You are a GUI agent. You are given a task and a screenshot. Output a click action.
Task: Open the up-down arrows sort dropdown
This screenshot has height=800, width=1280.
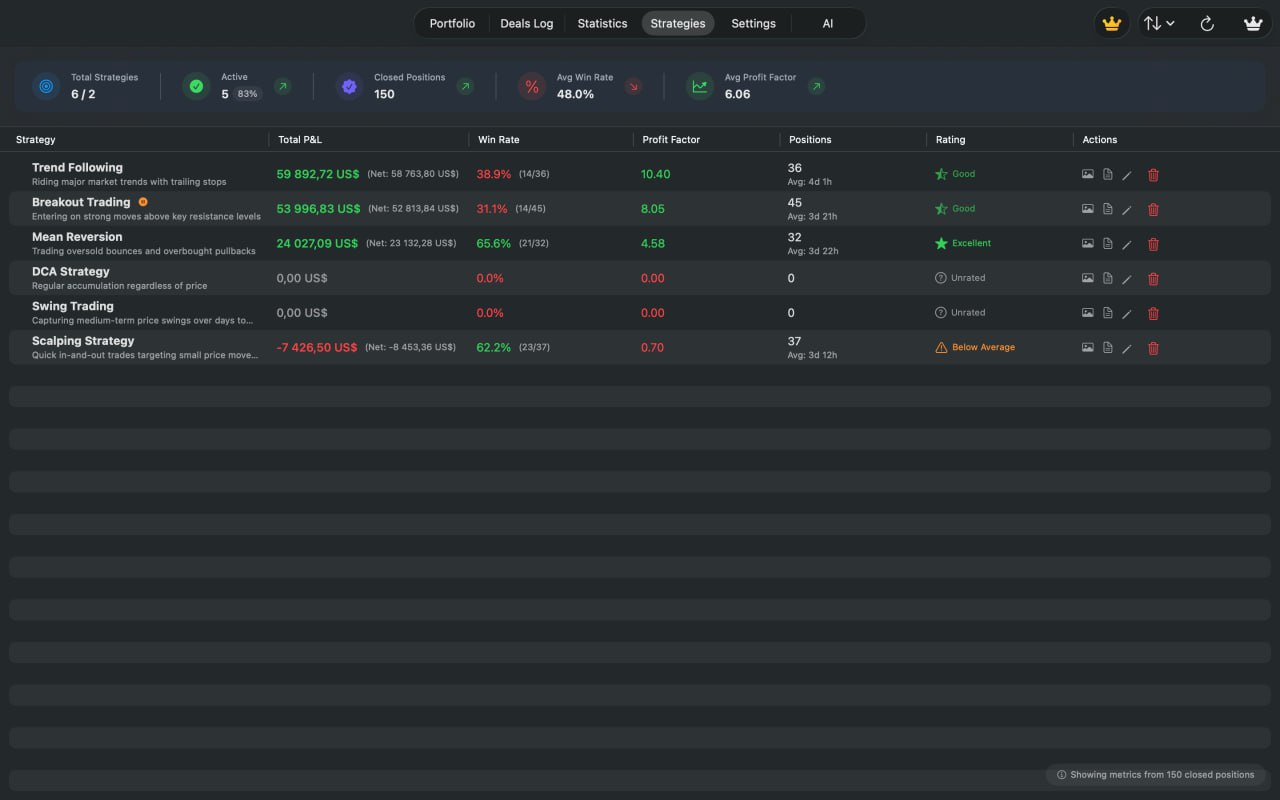pyautogui.click(x=1158, y=24)
